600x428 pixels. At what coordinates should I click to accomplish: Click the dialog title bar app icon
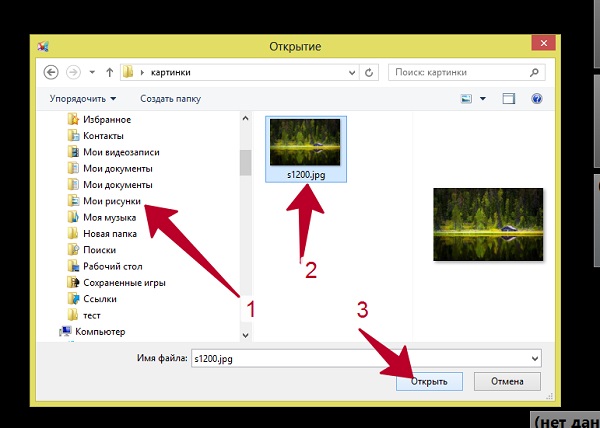point(43,47)
